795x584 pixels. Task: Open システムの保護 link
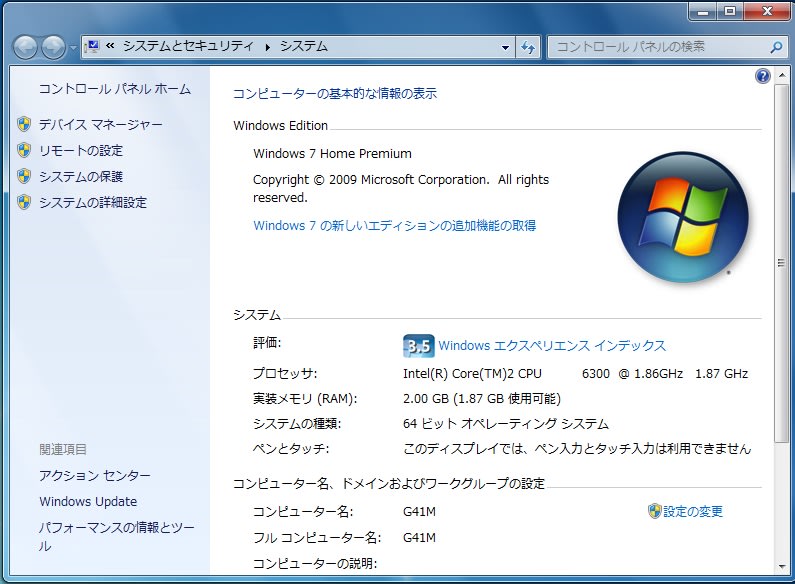point(81,176)
